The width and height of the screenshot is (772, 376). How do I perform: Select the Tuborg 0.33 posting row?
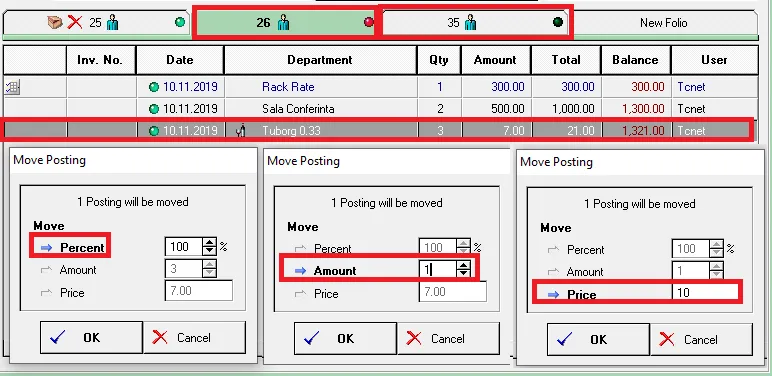pyautogui.click(x=378, y=130)
